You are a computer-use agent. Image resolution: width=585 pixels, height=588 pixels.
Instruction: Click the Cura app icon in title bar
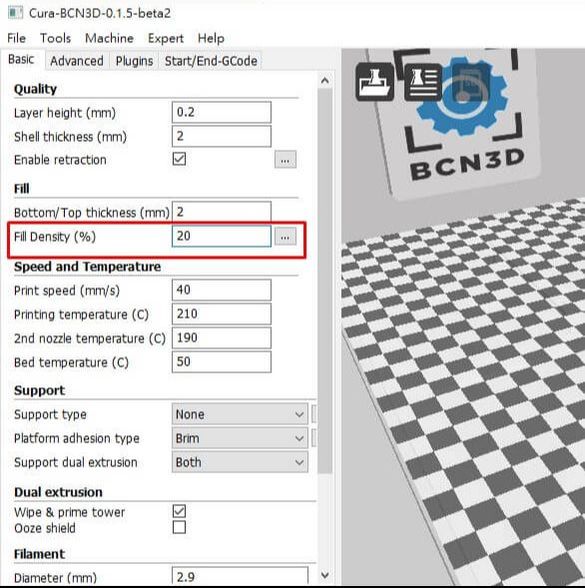(15, 12)
